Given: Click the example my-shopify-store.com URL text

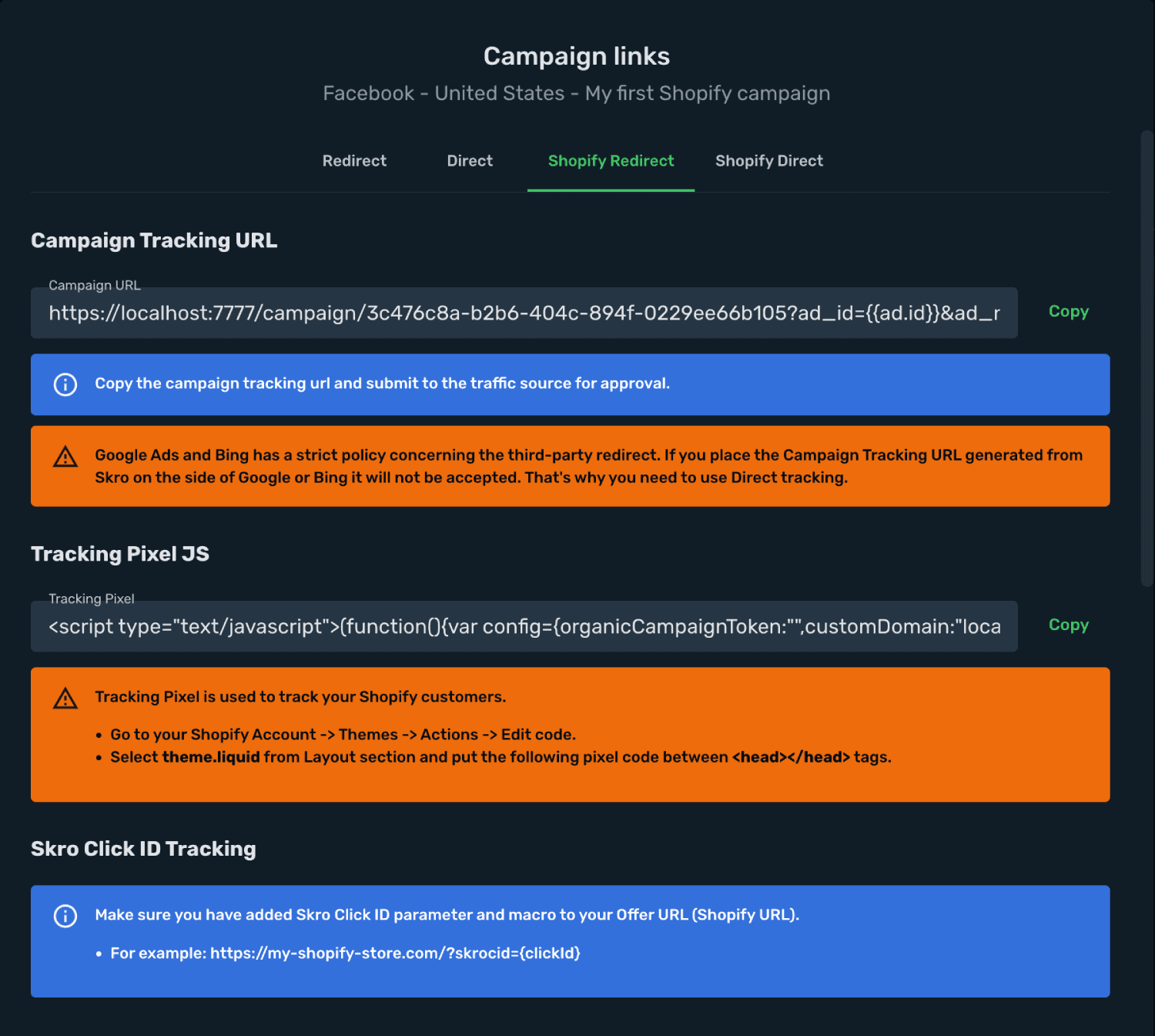Looking at the screenshot, I should point(395,954).
